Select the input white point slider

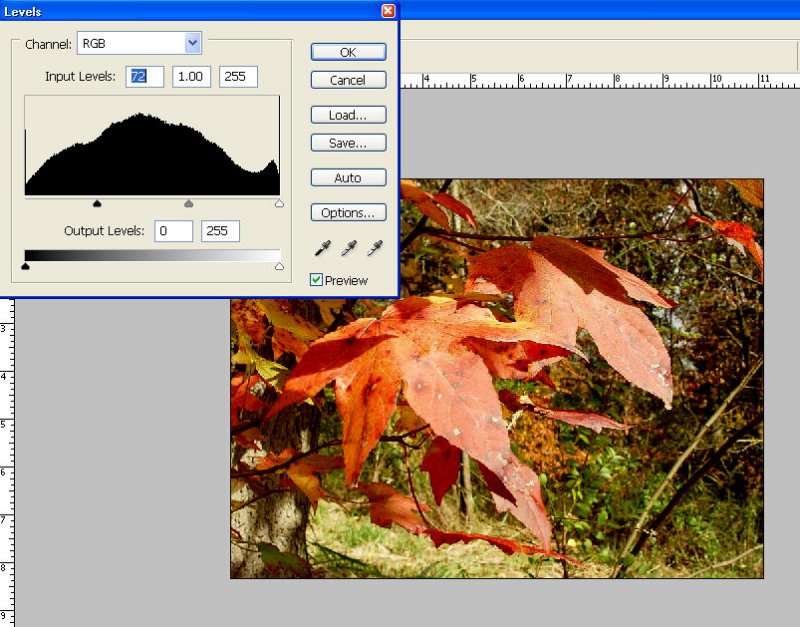tap(279, 204)
